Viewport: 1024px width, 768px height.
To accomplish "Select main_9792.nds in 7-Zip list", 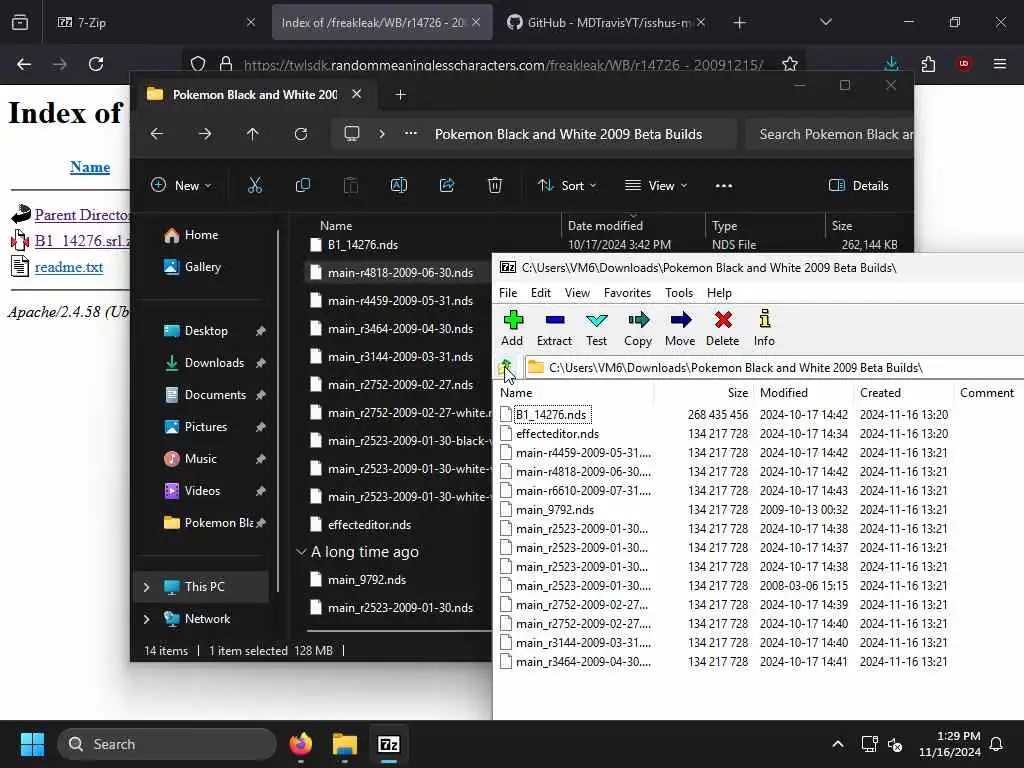I will (555, 509).
